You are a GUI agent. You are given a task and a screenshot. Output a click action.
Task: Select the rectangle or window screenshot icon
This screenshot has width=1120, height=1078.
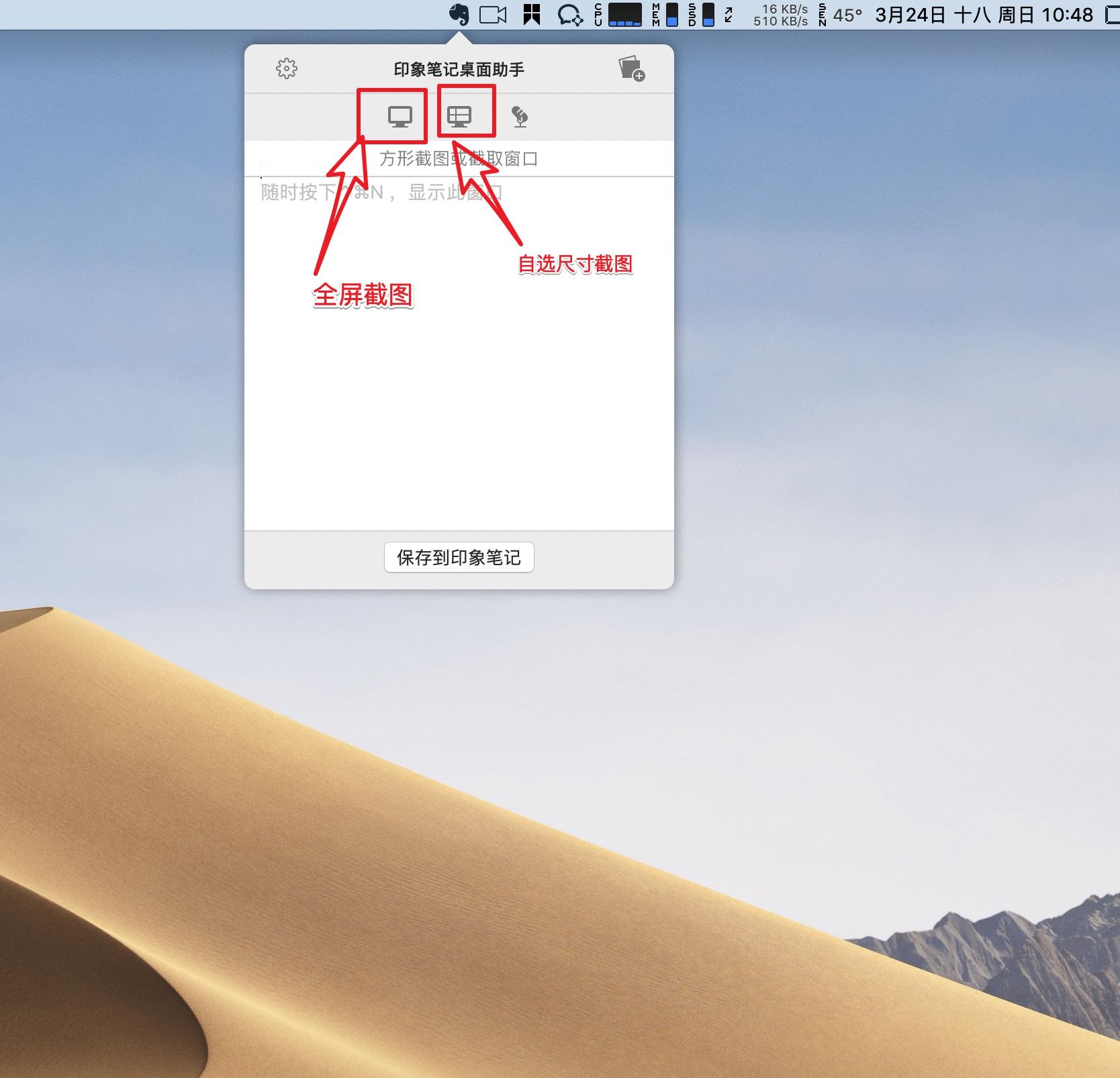(x=459, y=117)
